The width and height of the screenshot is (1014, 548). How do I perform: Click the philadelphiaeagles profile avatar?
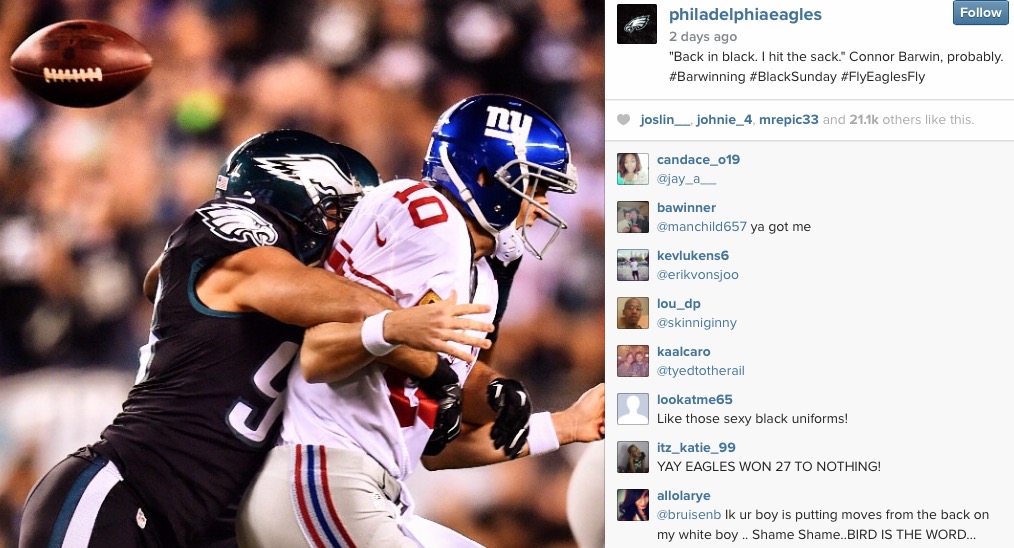(636, 24)
